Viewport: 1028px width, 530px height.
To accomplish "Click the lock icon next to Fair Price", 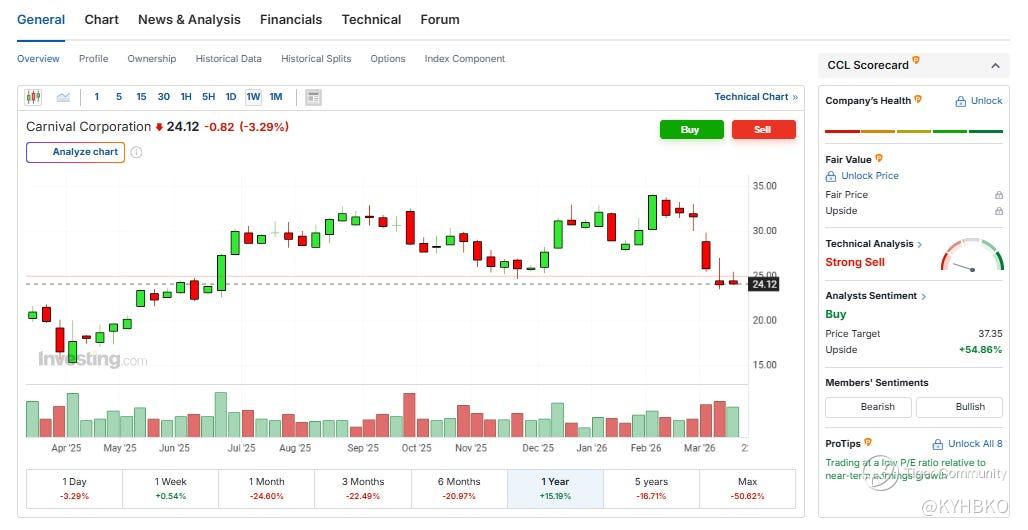I will coord(998,195).
